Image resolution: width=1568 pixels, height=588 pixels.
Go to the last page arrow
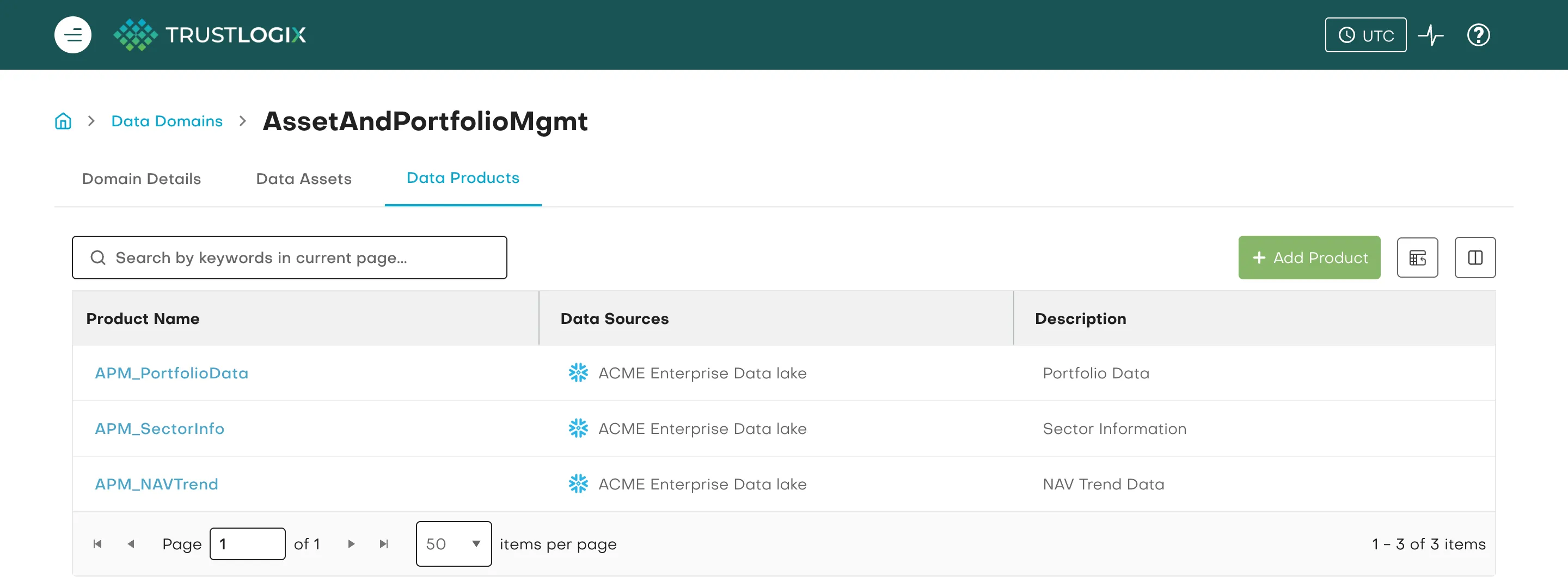coord(383,543)
